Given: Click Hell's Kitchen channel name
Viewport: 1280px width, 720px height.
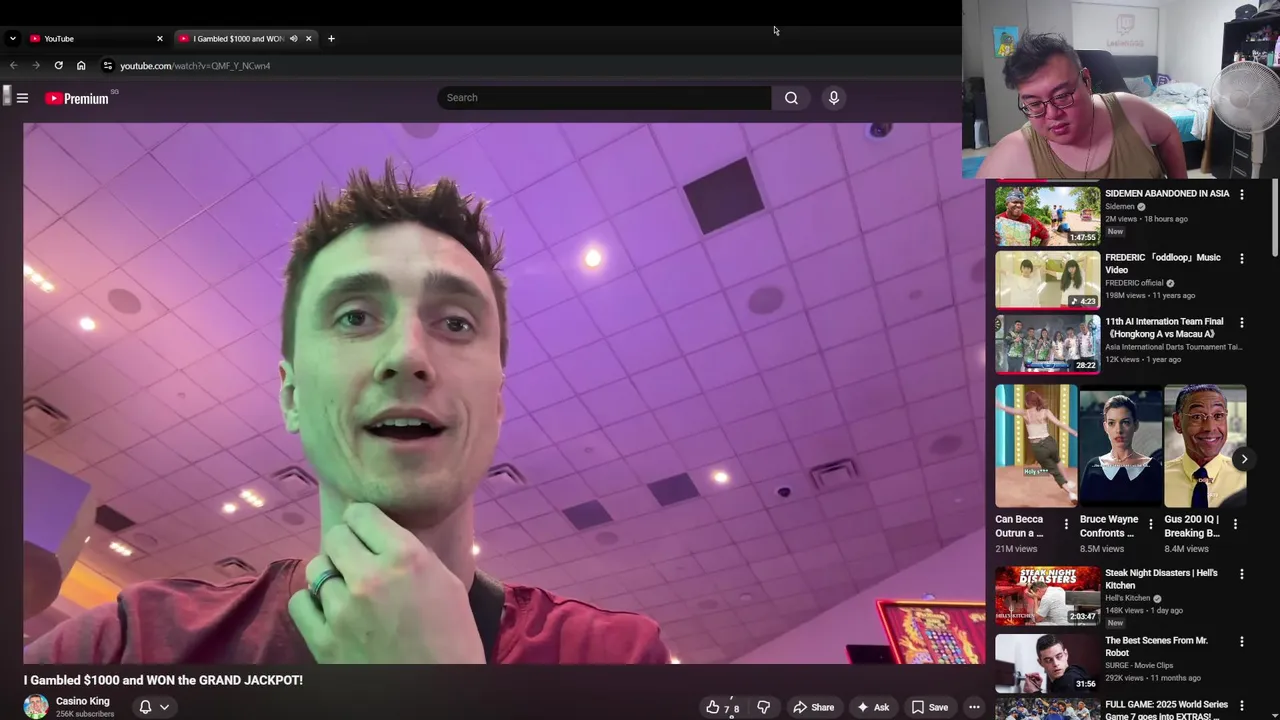Looking at the screenshot, I should 1127,598.
